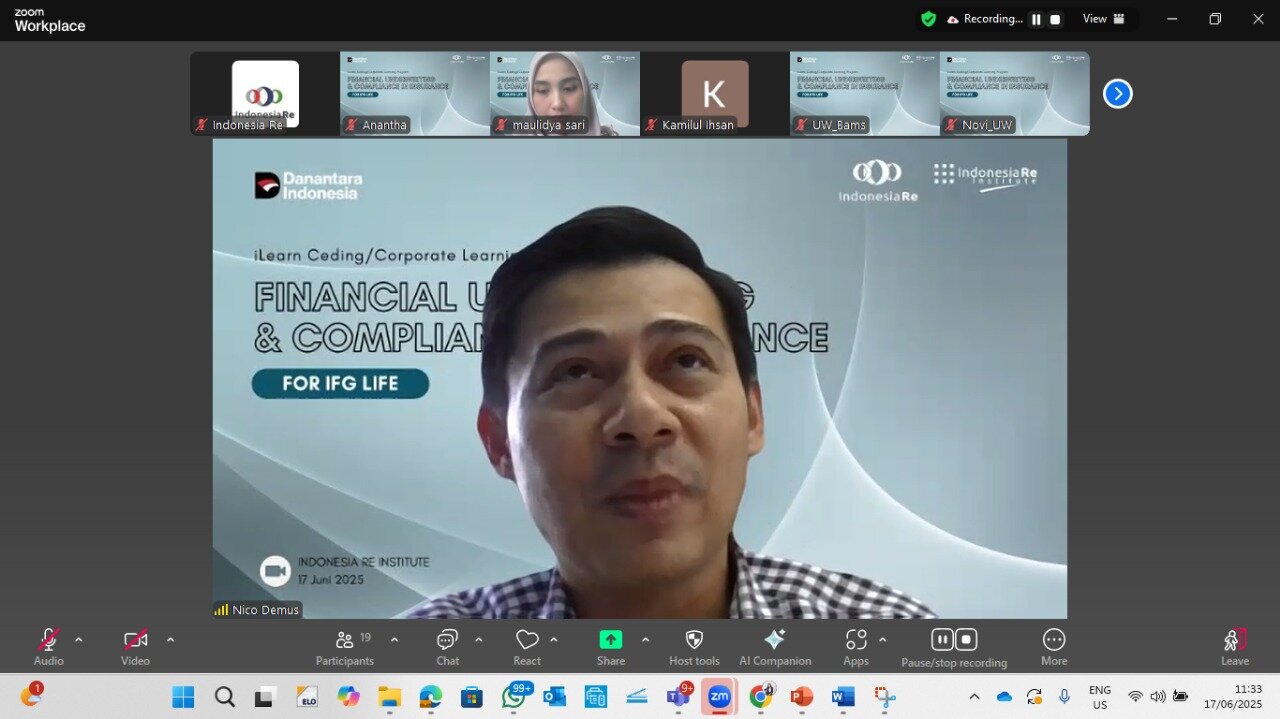Screen dimensions: 1280x719
Task: Click the cloud Recording indicator at top
Action: (x=984, y=19)
